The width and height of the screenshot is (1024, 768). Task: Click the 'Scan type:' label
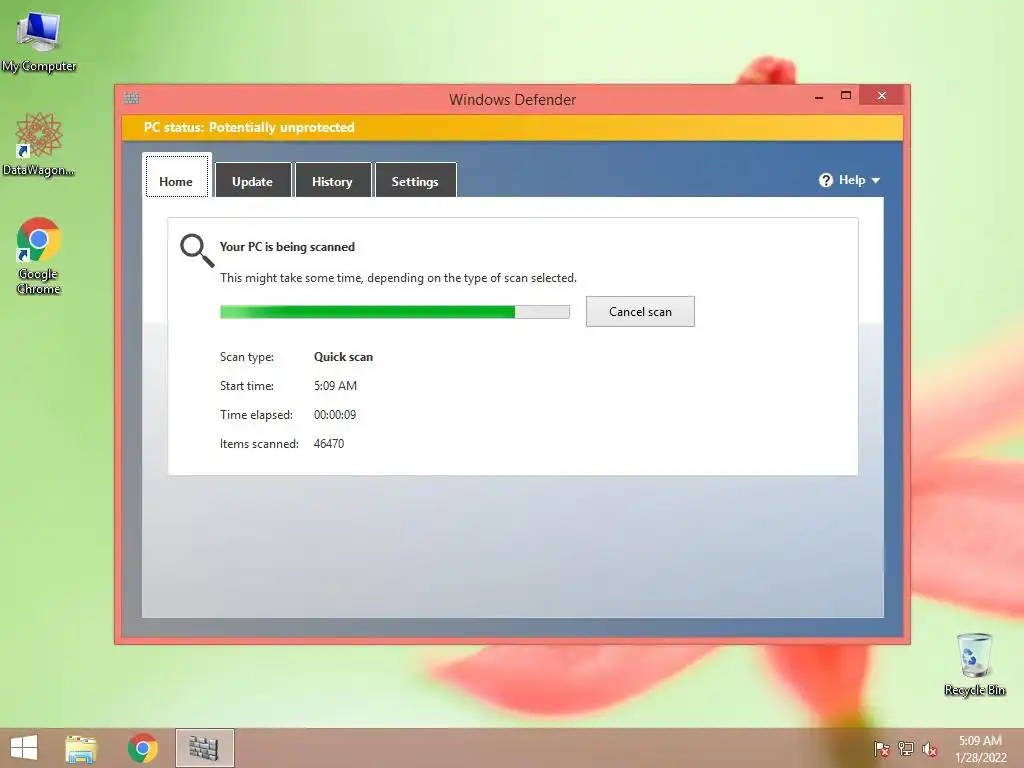(247, 357)
